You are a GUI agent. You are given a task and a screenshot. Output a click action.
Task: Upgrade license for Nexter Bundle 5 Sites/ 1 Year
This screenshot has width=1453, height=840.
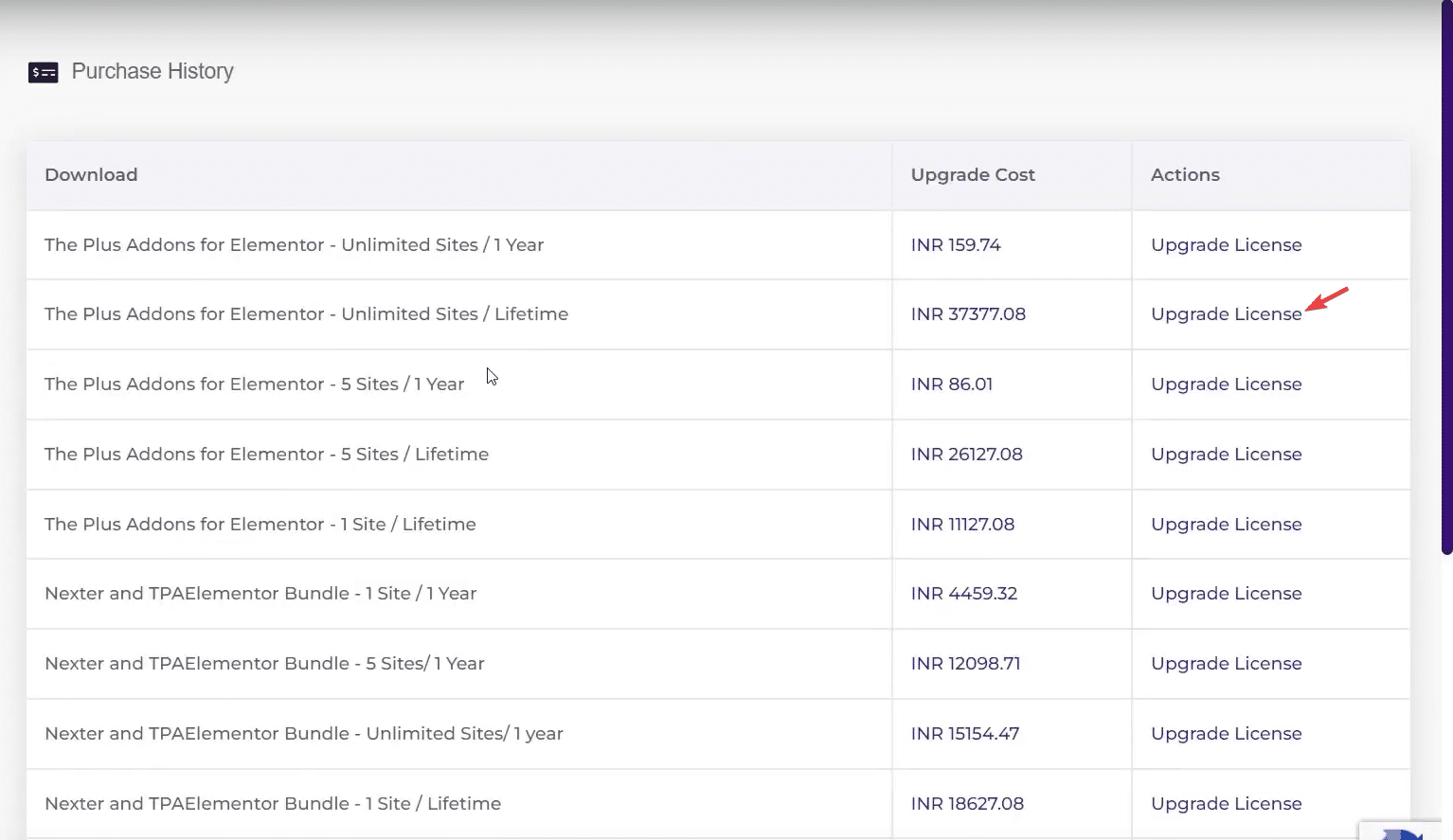1226,663
